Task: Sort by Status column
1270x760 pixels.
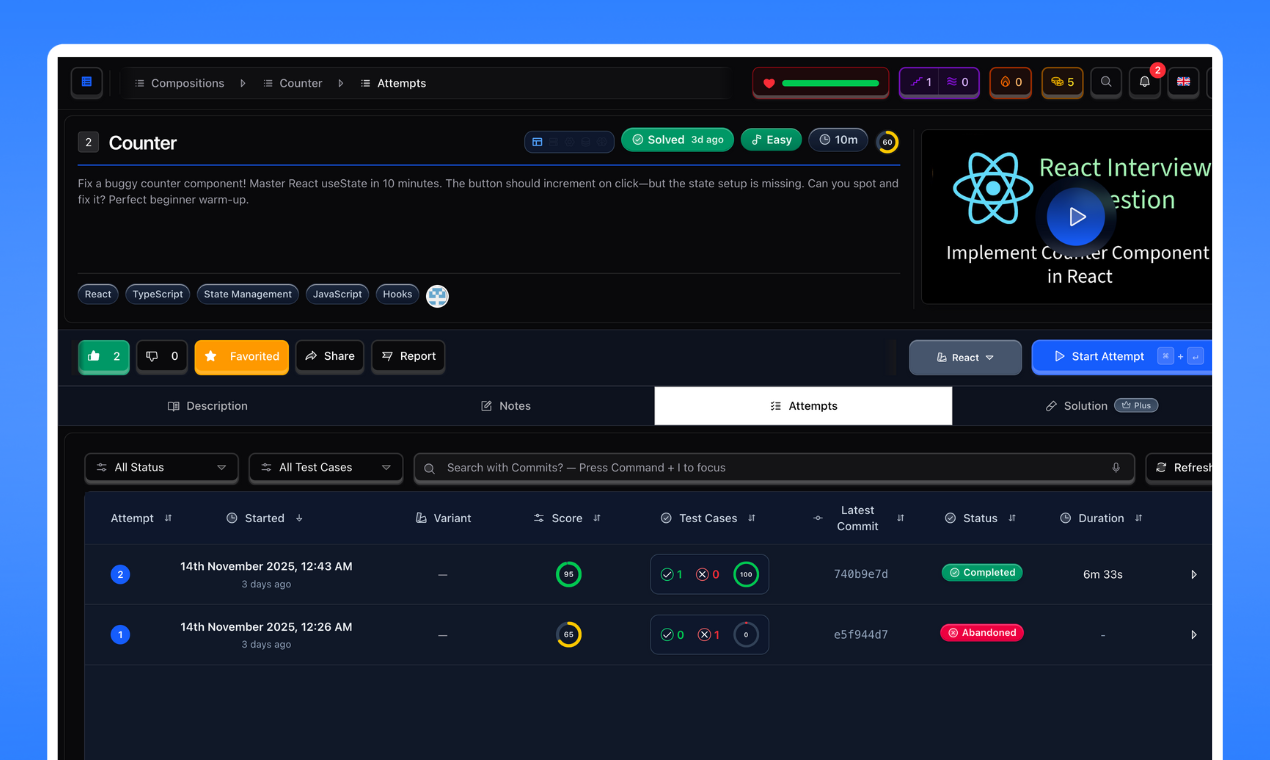Action: [980, 518]
